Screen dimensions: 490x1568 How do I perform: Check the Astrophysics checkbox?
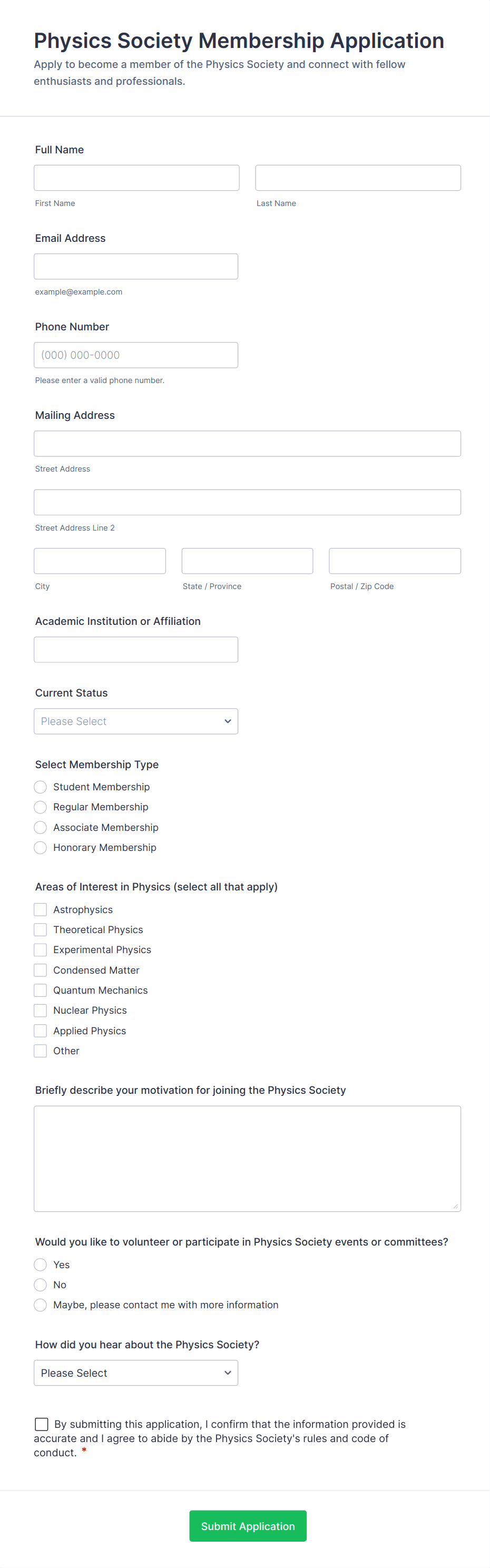(40, 910)
